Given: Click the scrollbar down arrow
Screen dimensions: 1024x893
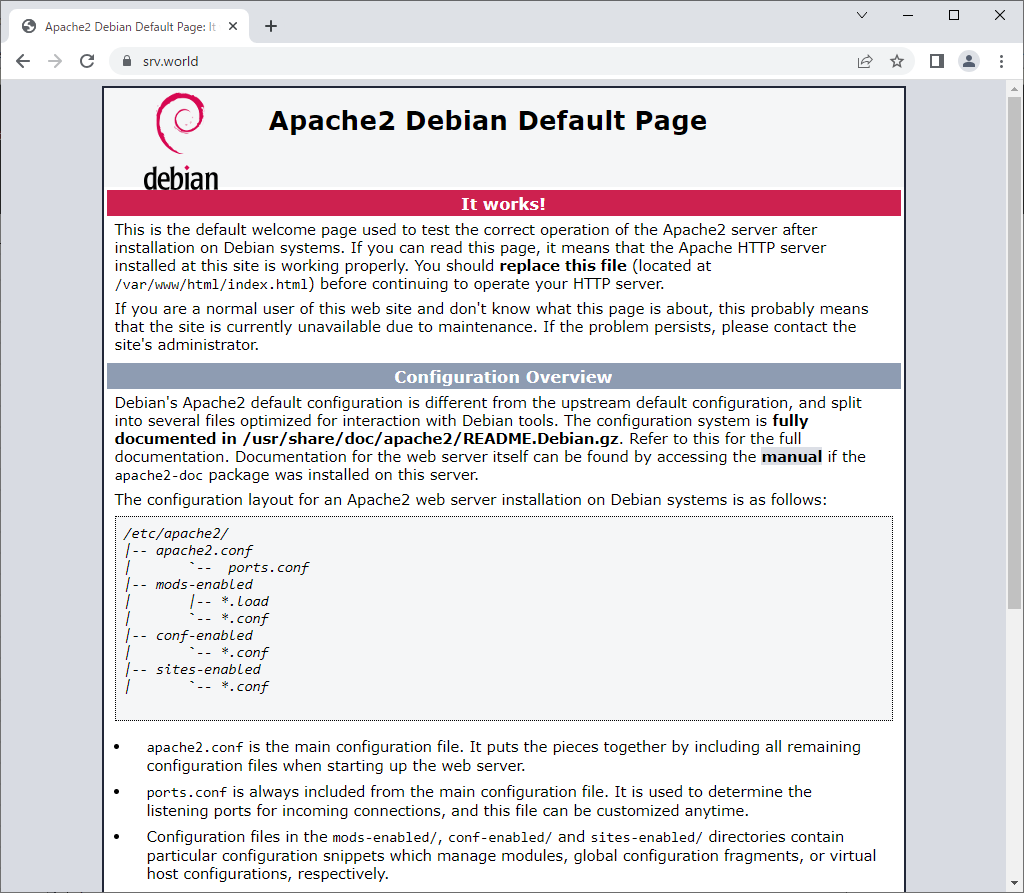Looking at the screenshot, I should point(1014,884).
